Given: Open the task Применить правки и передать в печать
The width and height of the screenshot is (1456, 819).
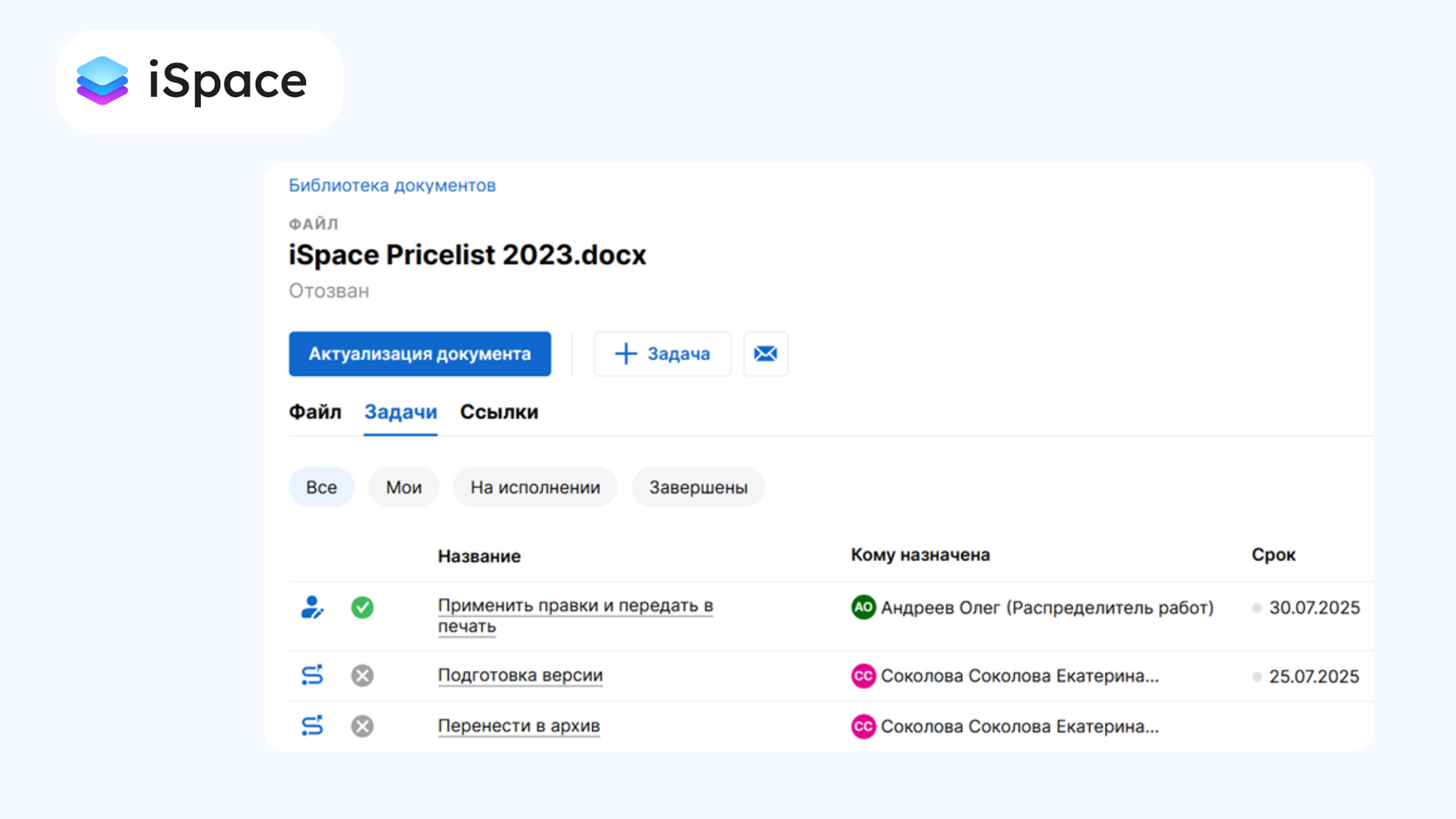Looking at the screenshot, I should [574, 606].
